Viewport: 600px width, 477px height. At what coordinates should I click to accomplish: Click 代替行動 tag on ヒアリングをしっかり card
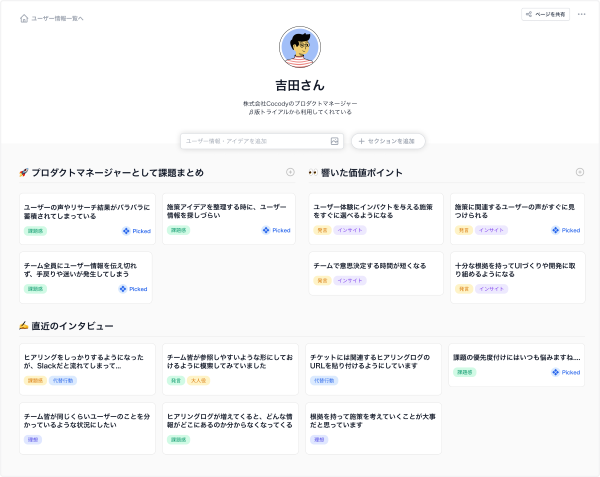click(63, 381)
